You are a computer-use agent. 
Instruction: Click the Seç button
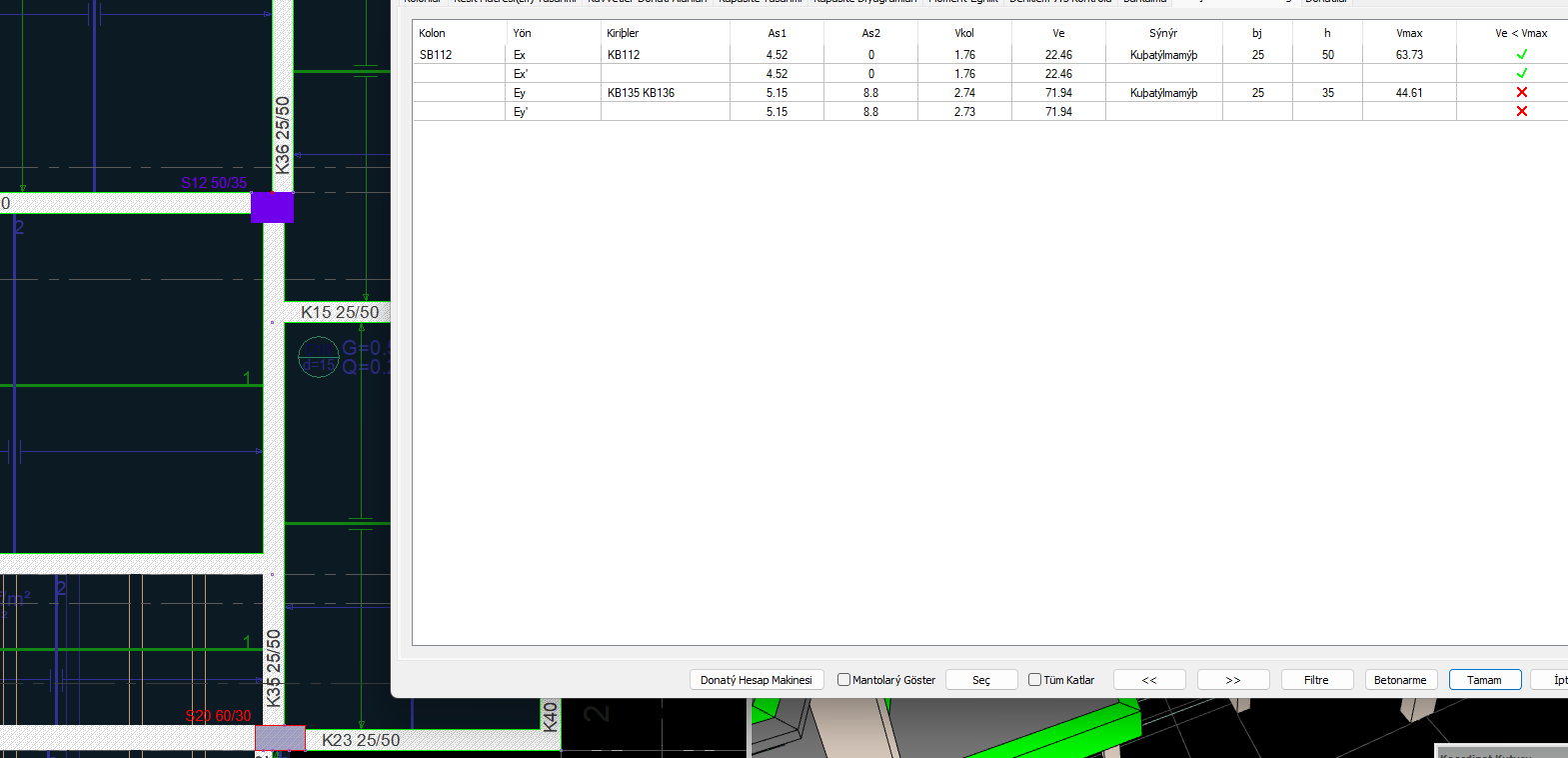pos(981,680)
